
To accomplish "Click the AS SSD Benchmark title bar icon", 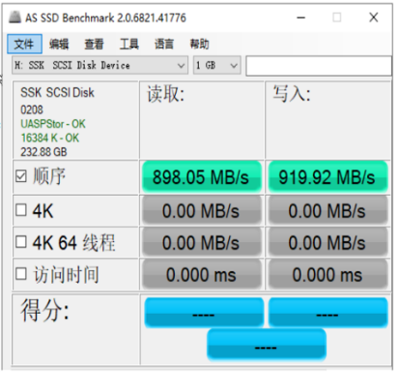I will pos(15,17).
